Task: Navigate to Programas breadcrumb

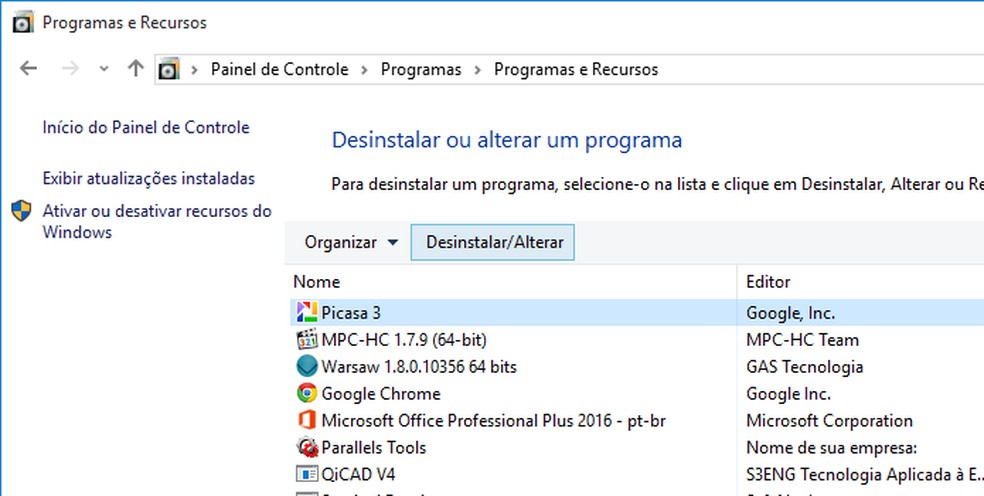Action: pos(421,69)
